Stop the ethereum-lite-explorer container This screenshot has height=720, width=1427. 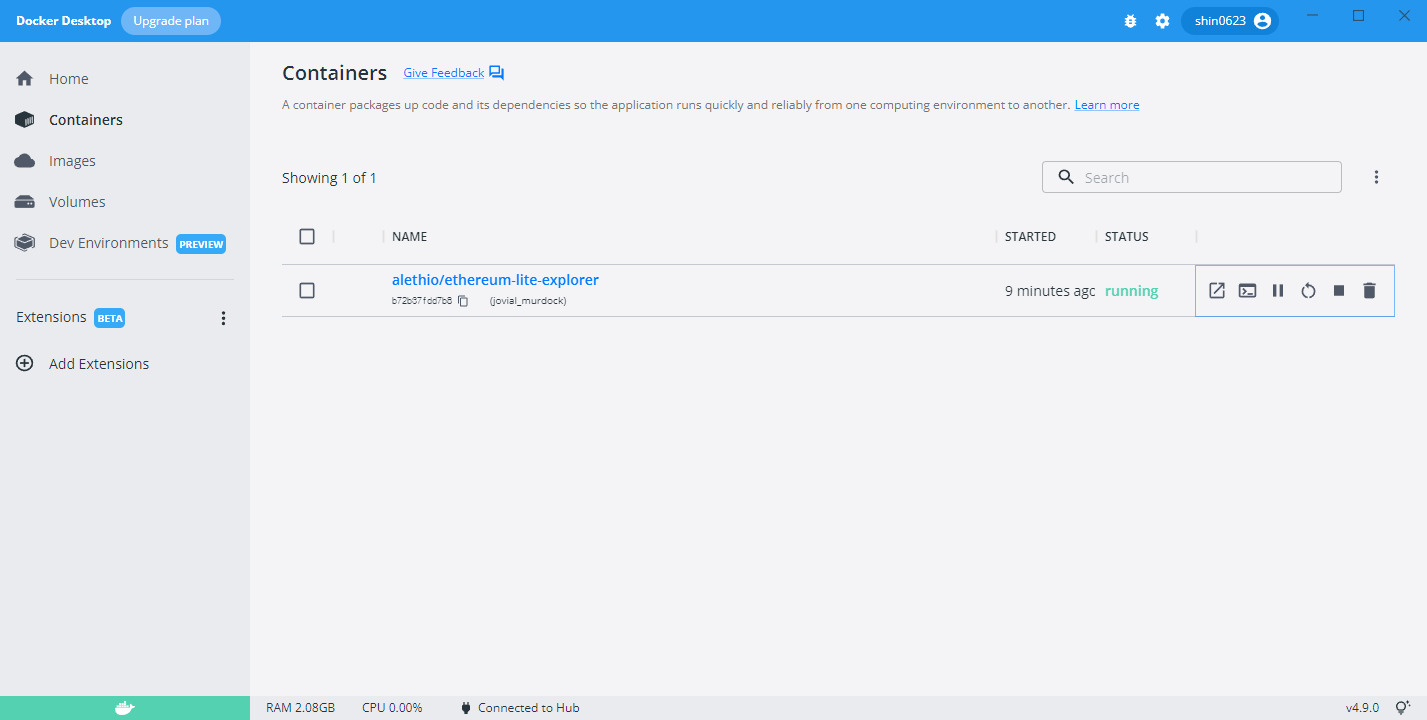1339,291
